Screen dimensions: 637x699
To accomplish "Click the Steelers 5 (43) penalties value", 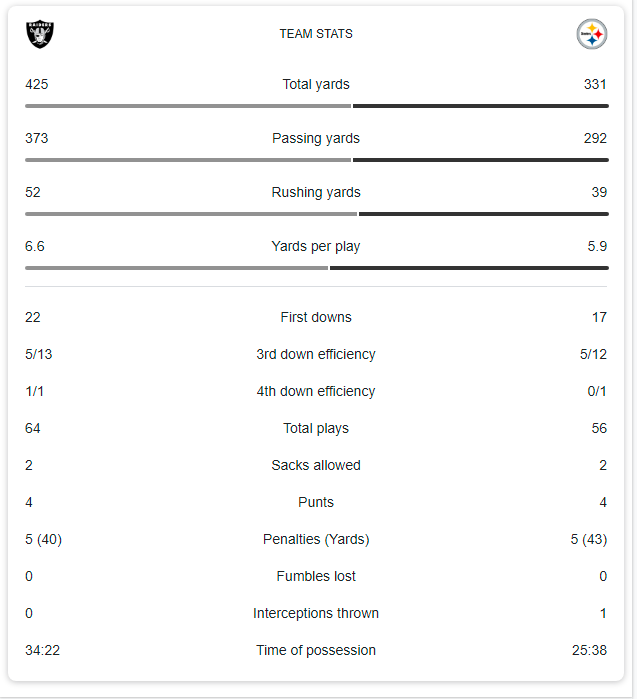I will click(588, 540).
